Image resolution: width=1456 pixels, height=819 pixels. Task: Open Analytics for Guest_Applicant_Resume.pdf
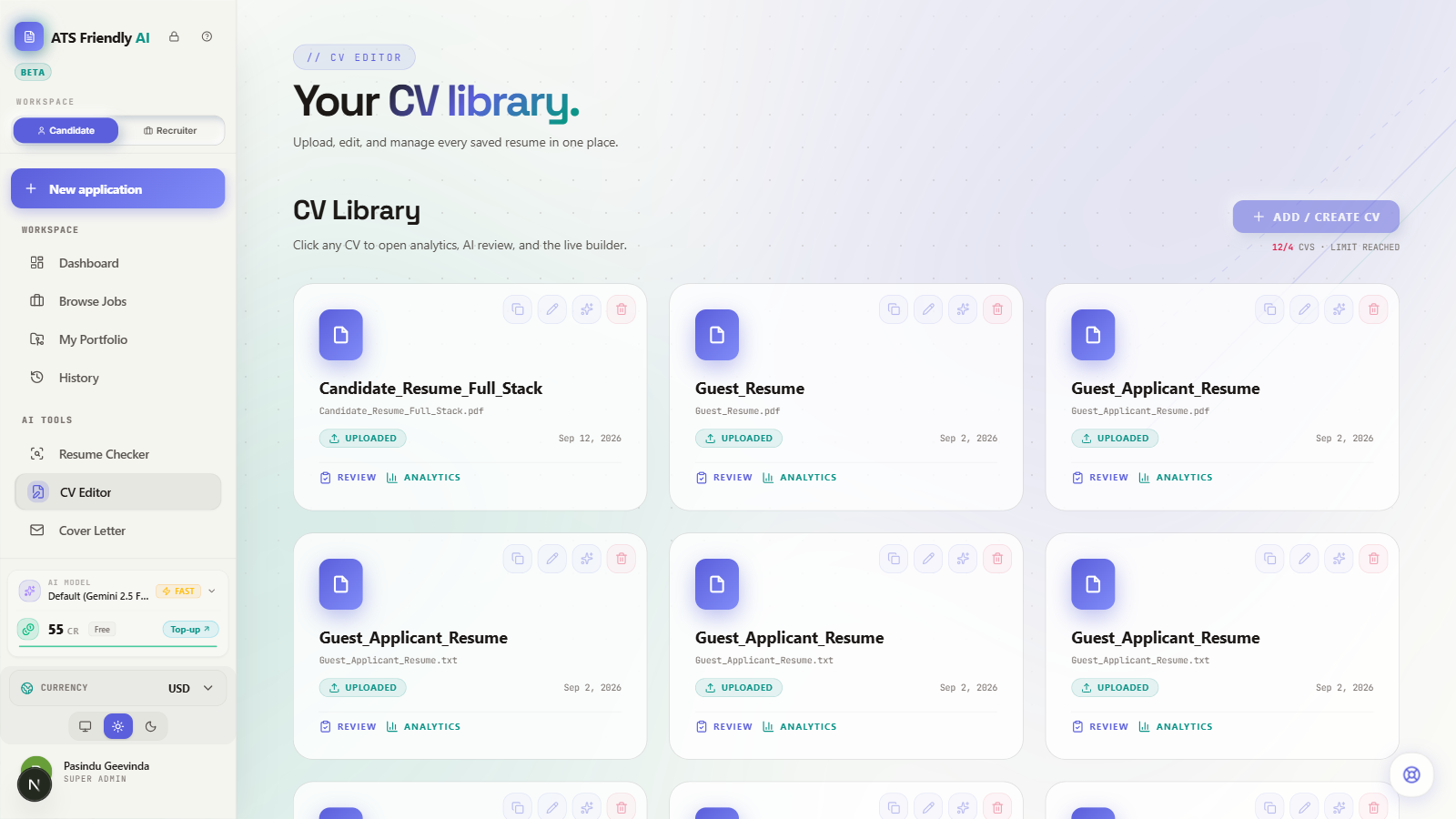(x=1175, y=478)
